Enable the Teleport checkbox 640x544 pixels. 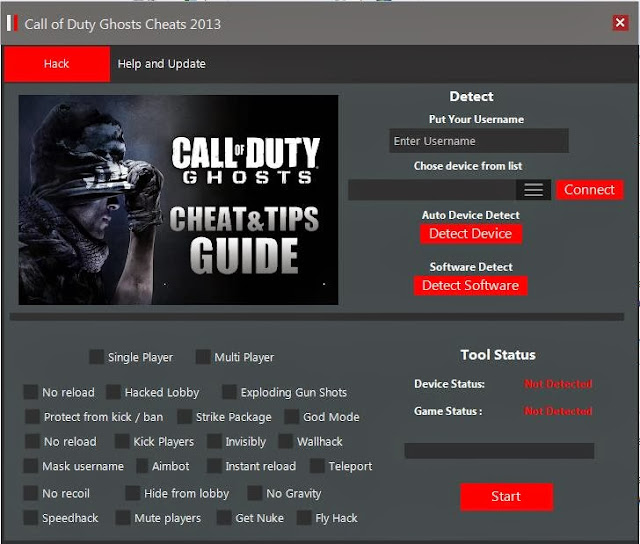[x=317, y=466]
